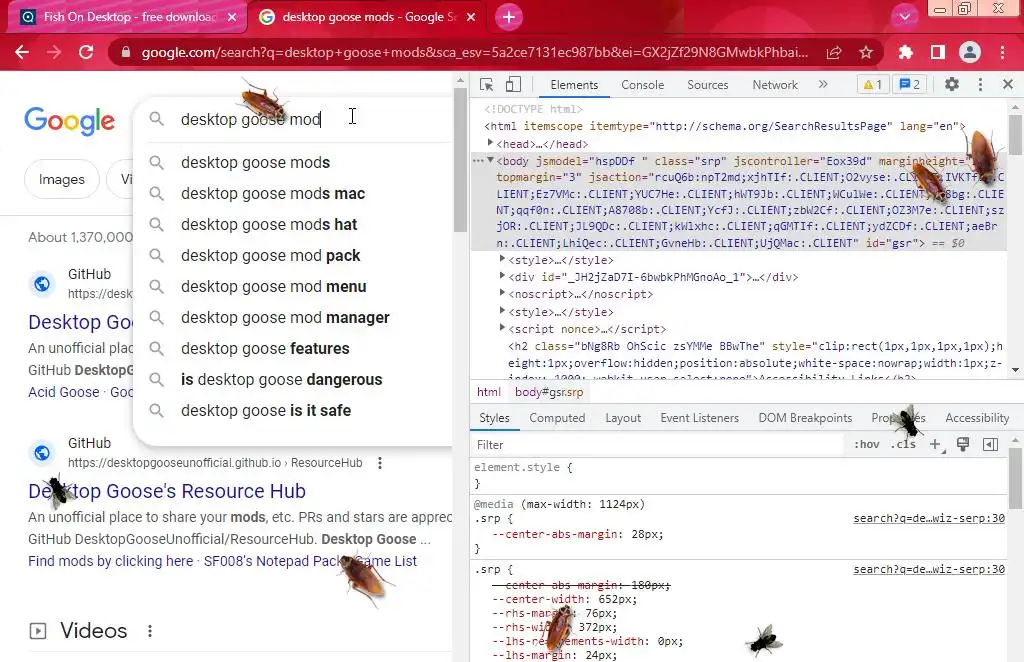1024x662 pixels.
Task: Open the DOM Breakpoints tab
Action: (805, 418)
